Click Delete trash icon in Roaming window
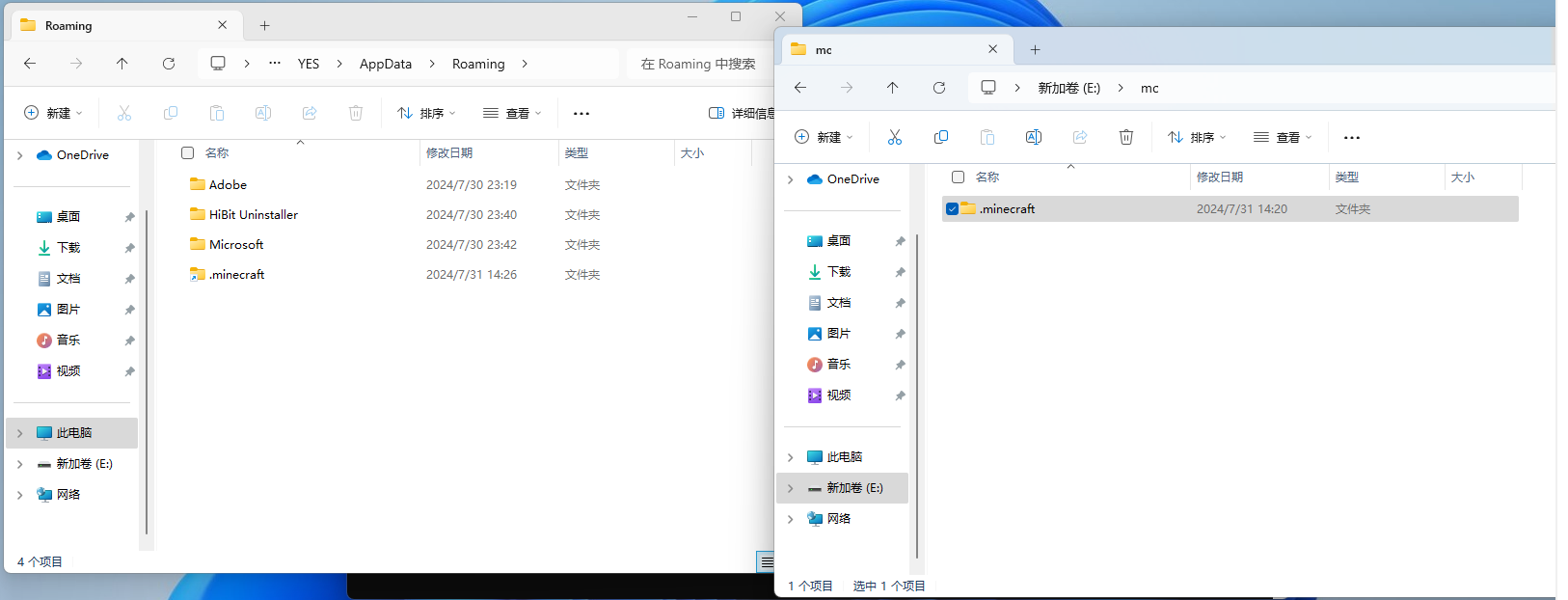This screenshot has height=600, width=1568. 356,113
